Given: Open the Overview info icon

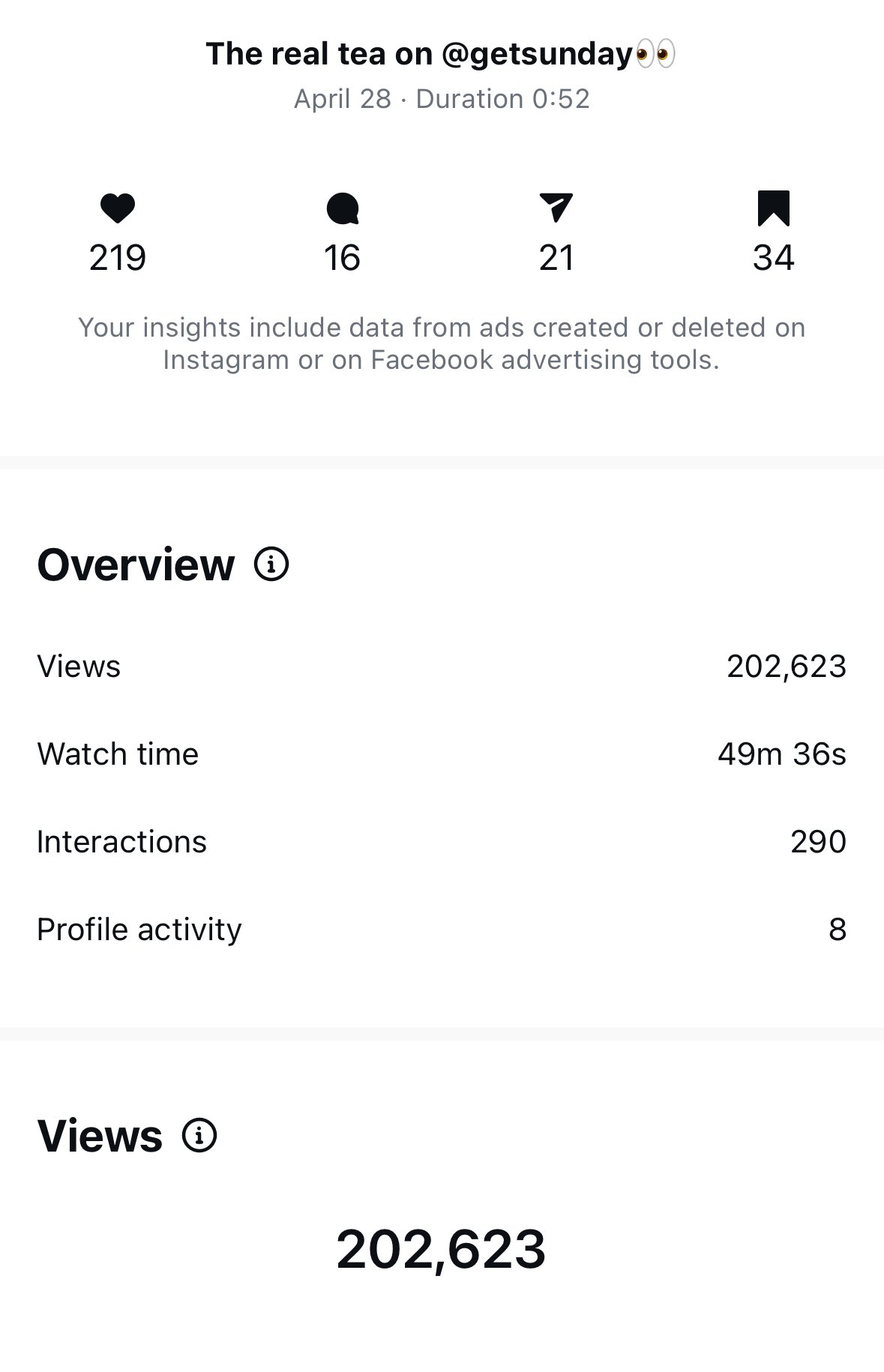Looking at the screenshot, I should pyautogui.click(x=271, y=564).
